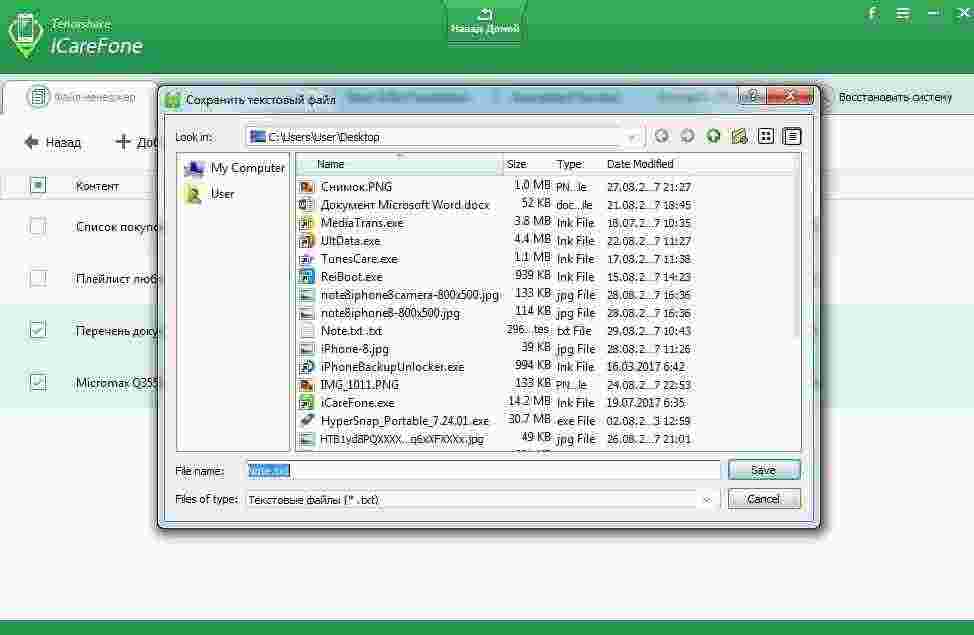The height and width of the screenshot is (635, 974).
Task: Select the Документ Microsoft Word.docx file
Action: pyautogui.click(x=405, y=204)
